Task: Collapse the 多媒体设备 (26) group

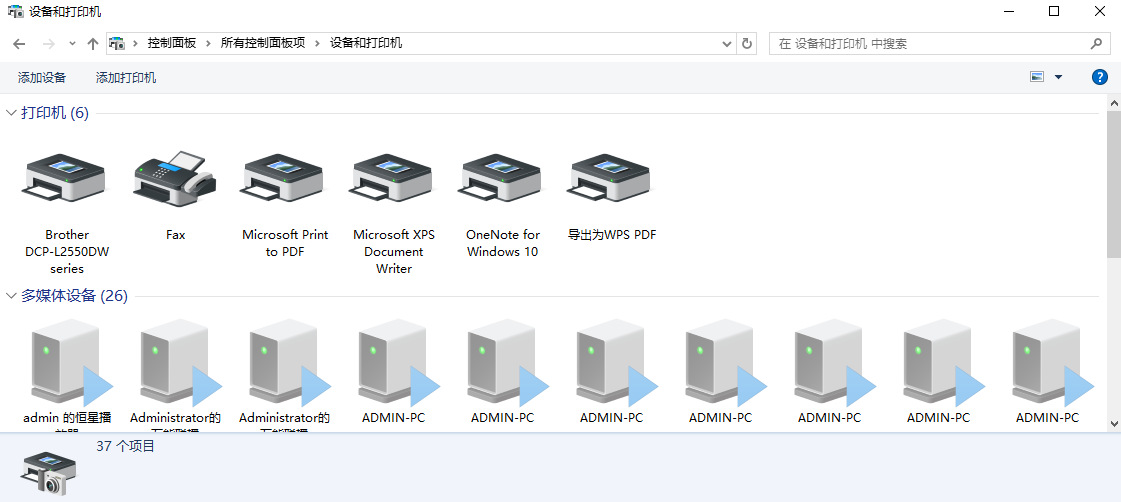Action: point(12,295)
